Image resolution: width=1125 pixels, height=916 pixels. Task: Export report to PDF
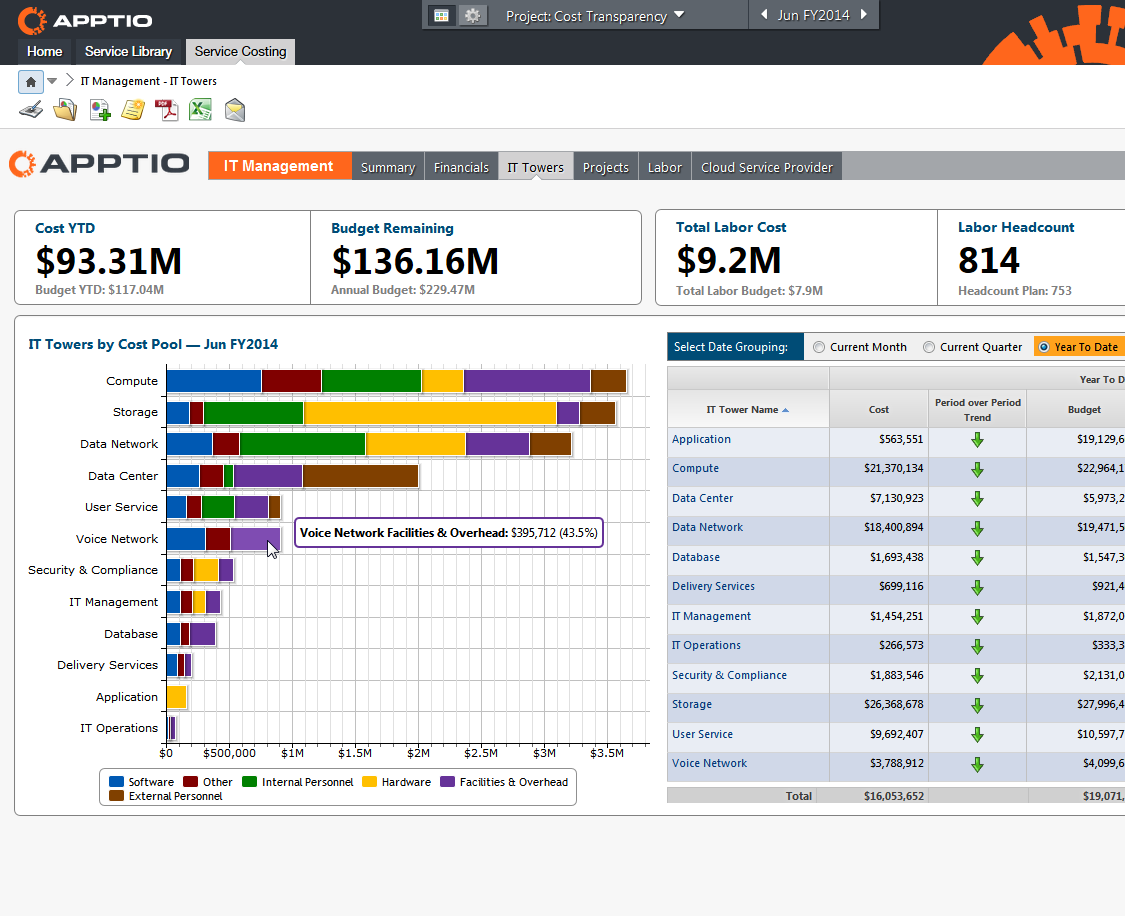click(x=166, y=110)
